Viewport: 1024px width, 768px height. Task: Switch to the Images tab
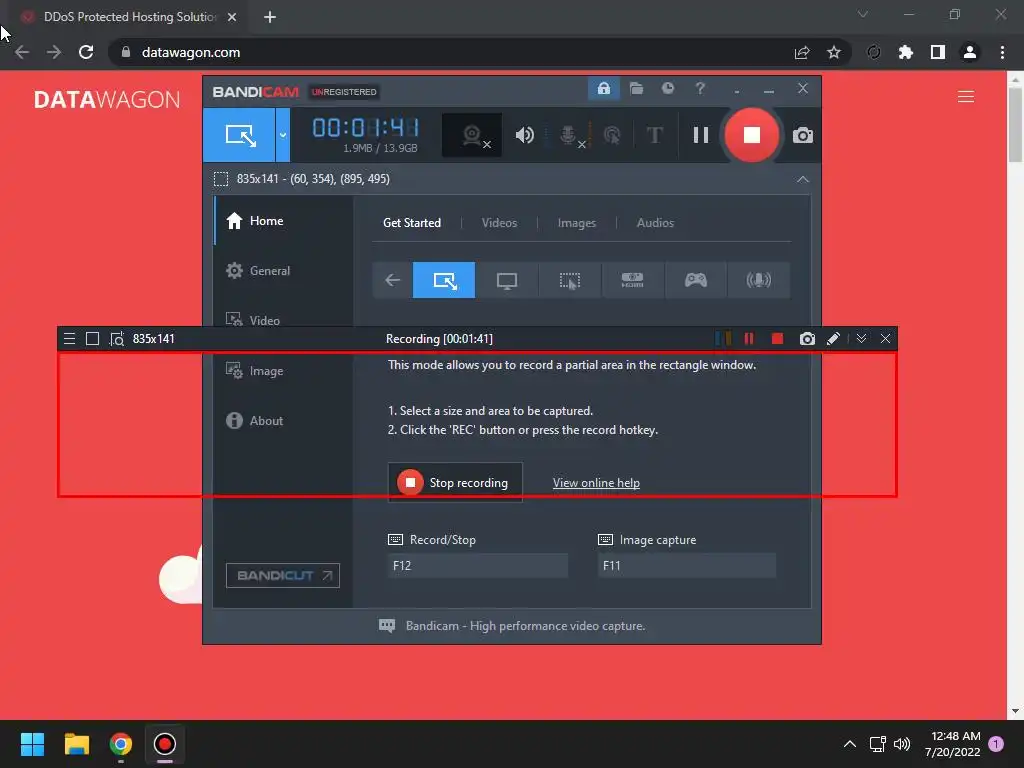[x=577, y=223]
